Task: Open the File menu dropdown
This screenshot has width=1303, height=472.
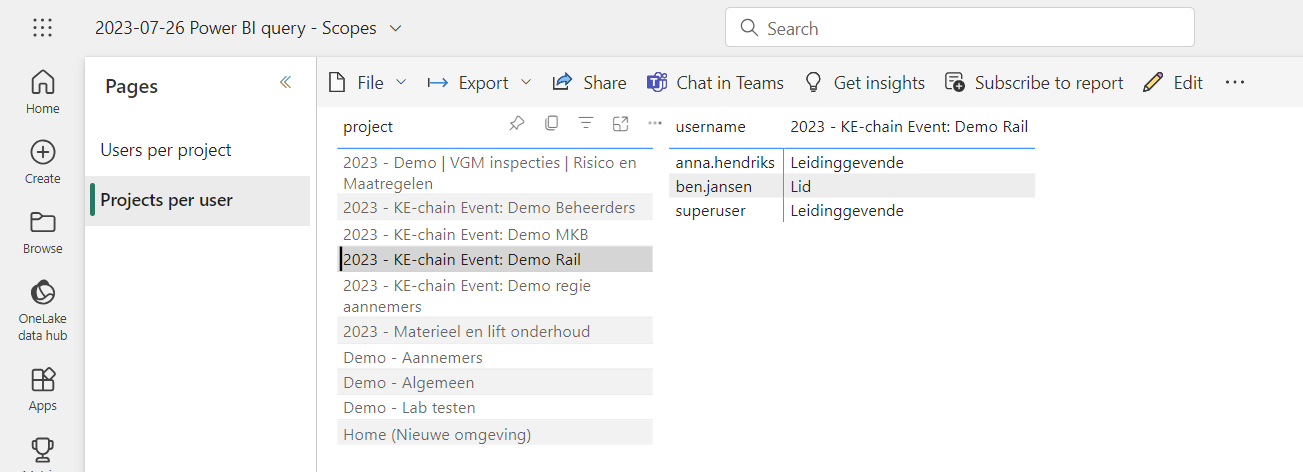Action: [x=368, y=83]
